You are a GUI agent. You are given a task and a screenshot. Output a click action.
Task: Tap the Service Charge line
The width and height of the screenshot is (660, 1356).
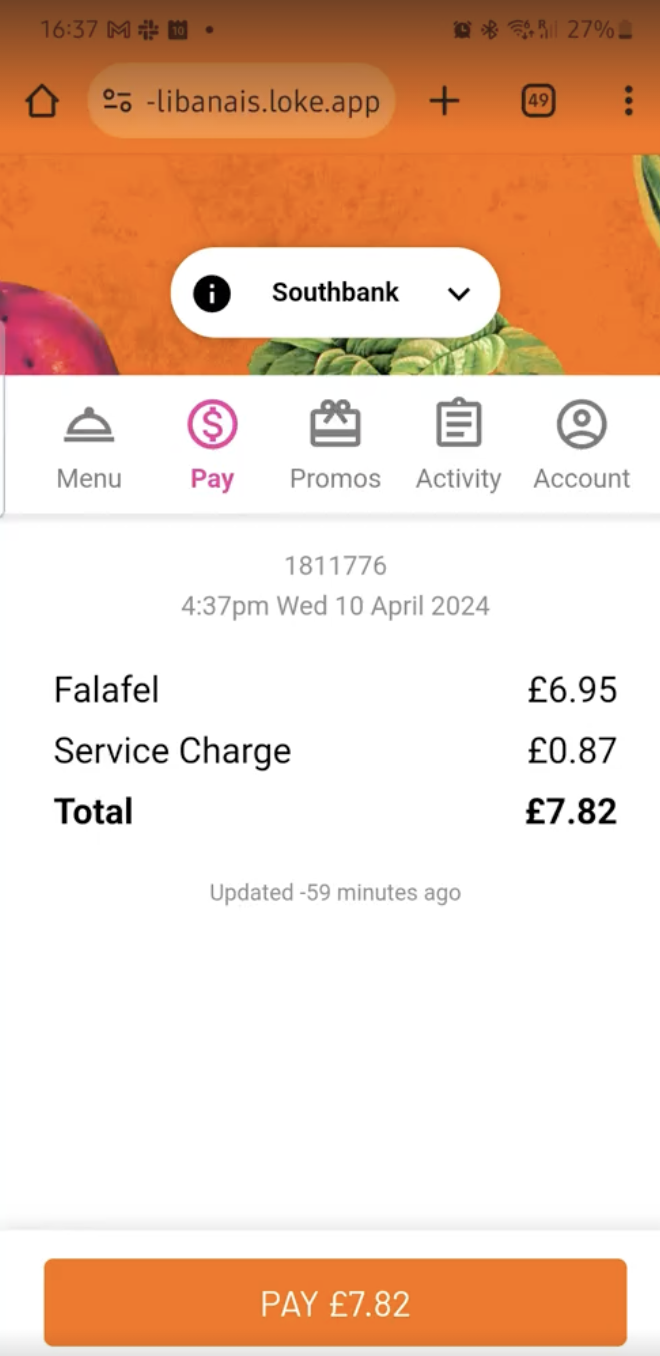335,751
